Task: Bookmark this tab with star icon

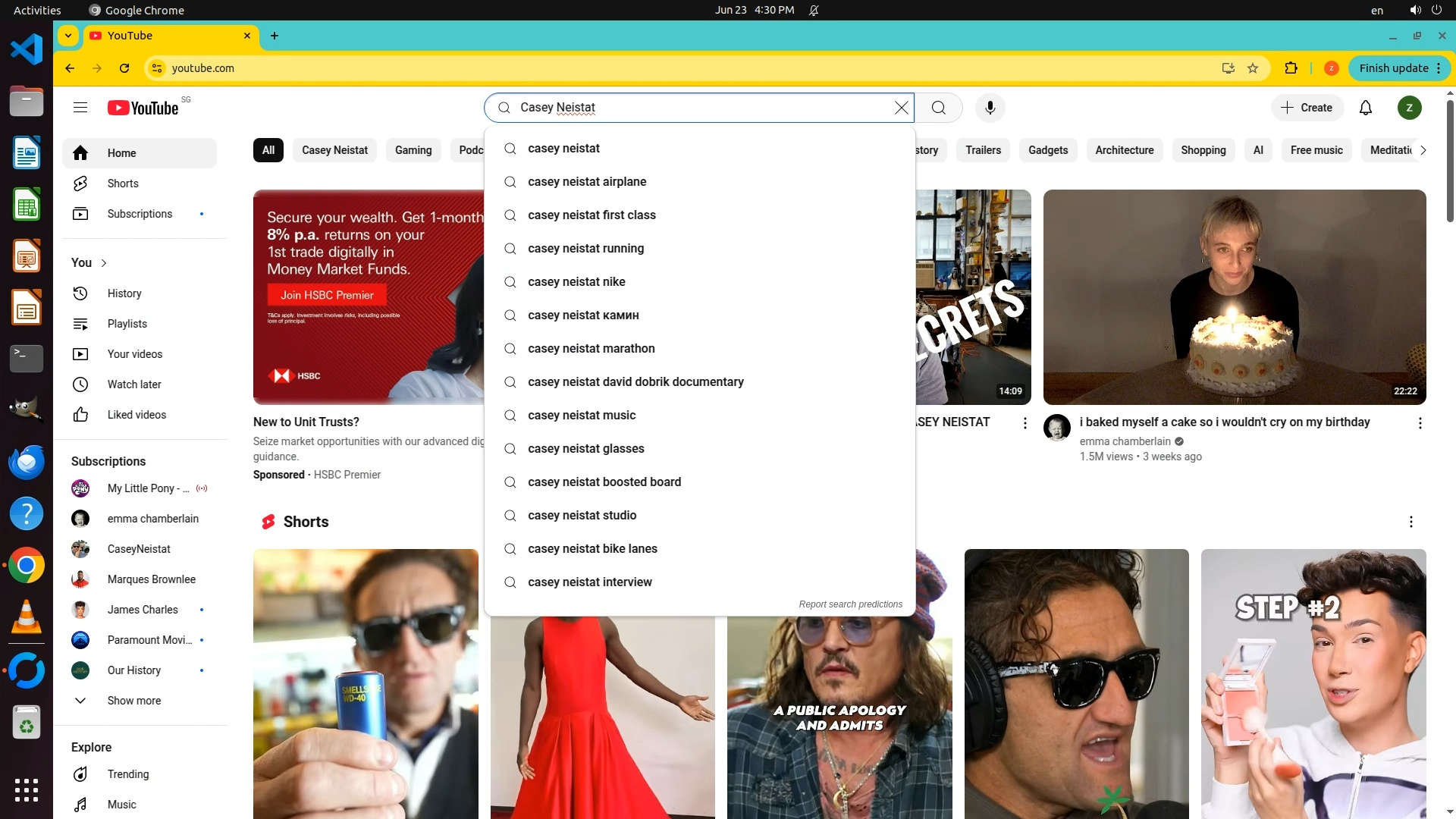Action: coord(1253,68)
